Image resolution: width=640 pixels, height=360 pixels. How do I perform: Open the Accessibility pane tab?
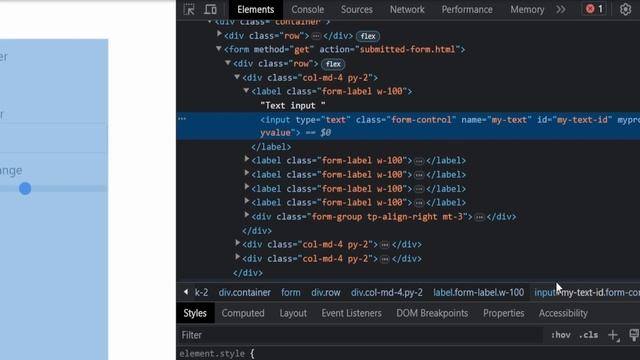pyautogui.click(x=563, y=313)
